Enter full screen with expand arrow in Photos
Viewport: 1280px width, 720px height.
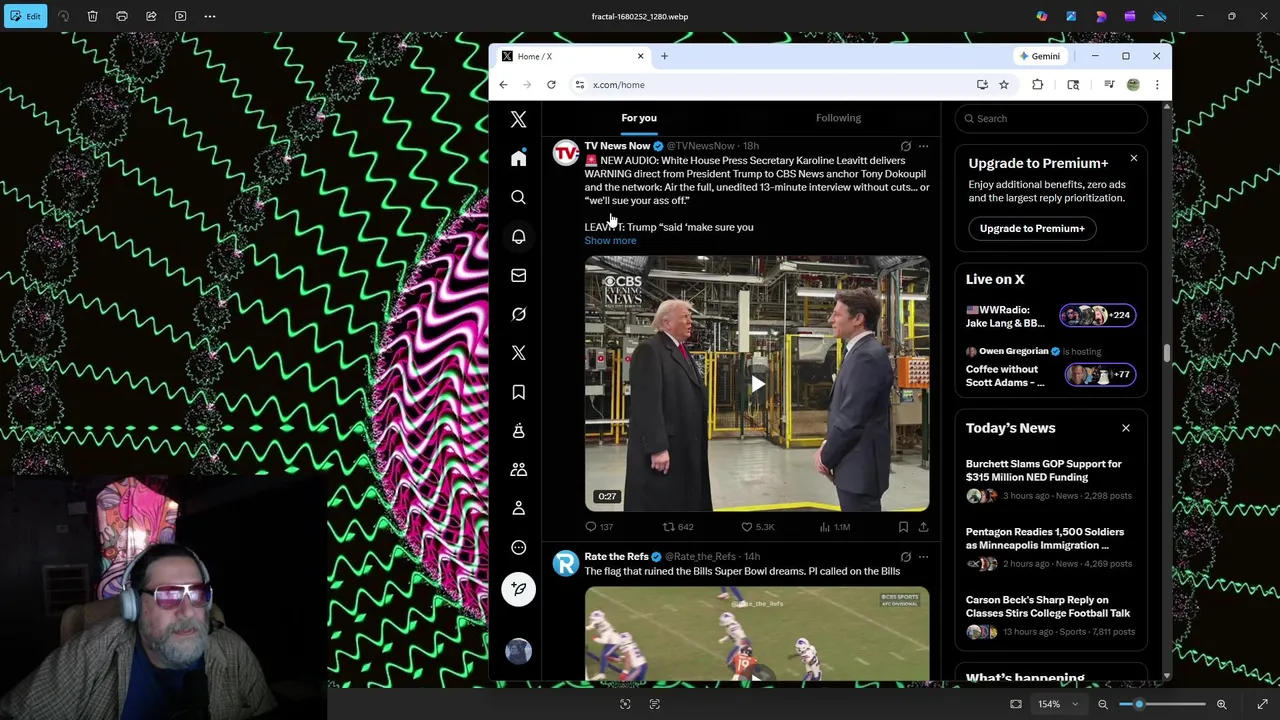point(1262,704)
